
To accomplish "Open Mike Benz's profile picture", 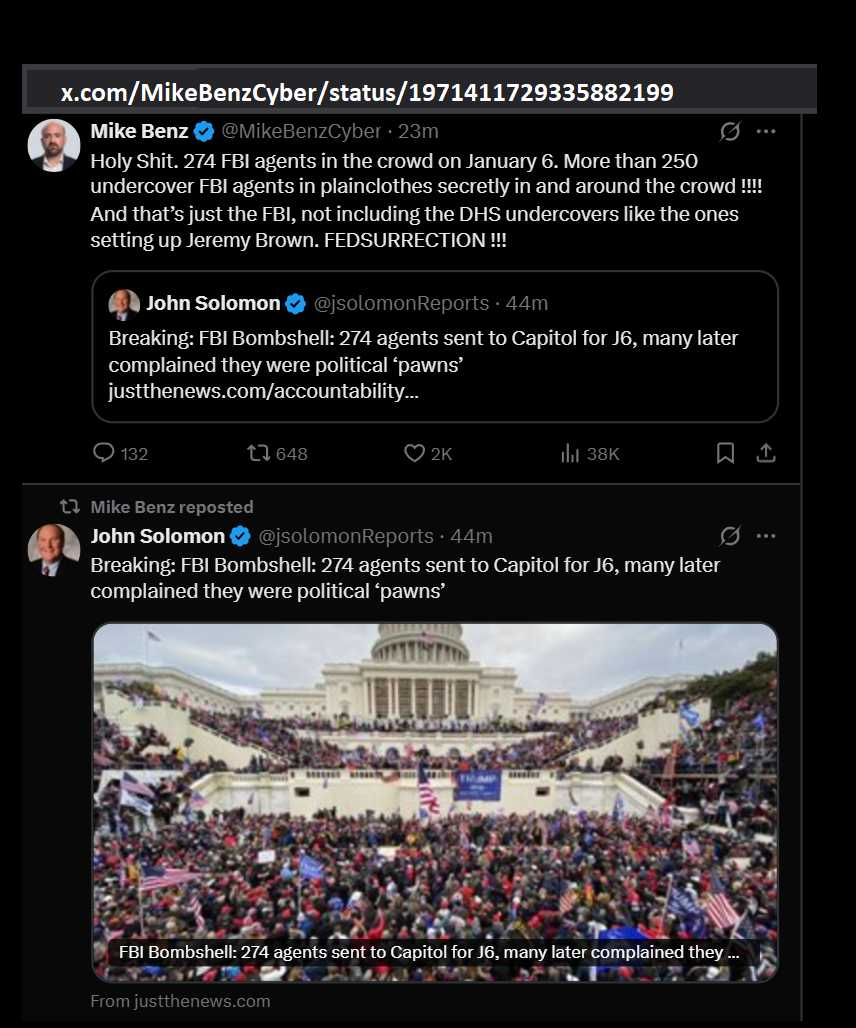I will (54, 145).
